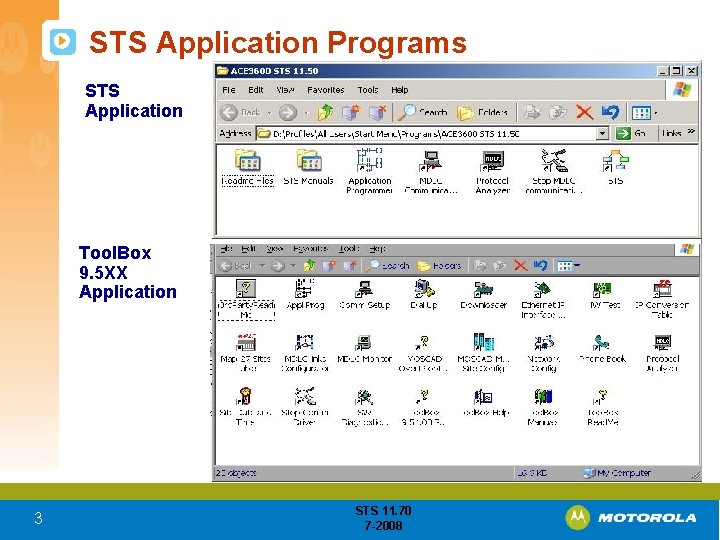This screenshot has height=540, width=720.
Task: Go Up one folder in ToolBox window
Action: (309, 265)
